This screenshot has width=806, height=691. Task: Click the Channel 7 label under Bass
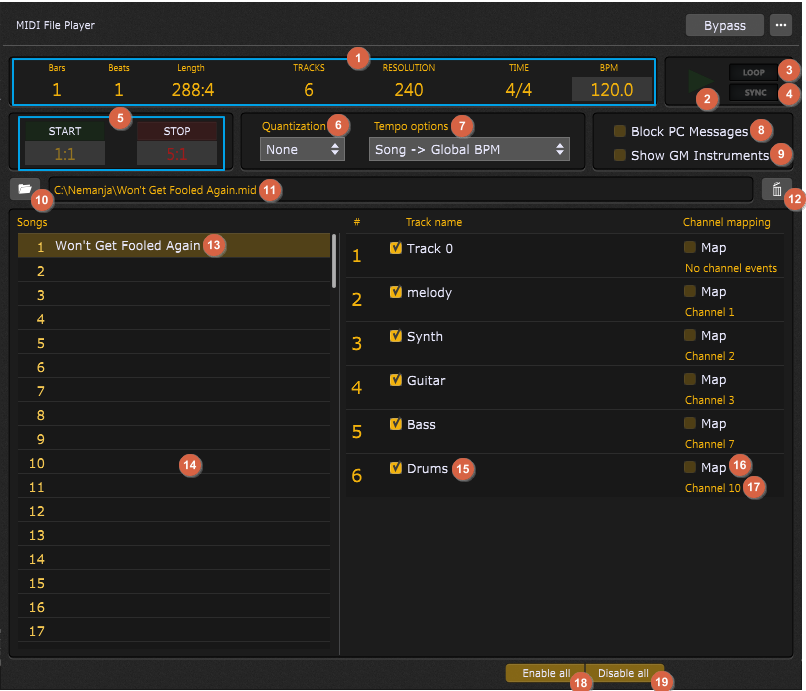point(709,444)
